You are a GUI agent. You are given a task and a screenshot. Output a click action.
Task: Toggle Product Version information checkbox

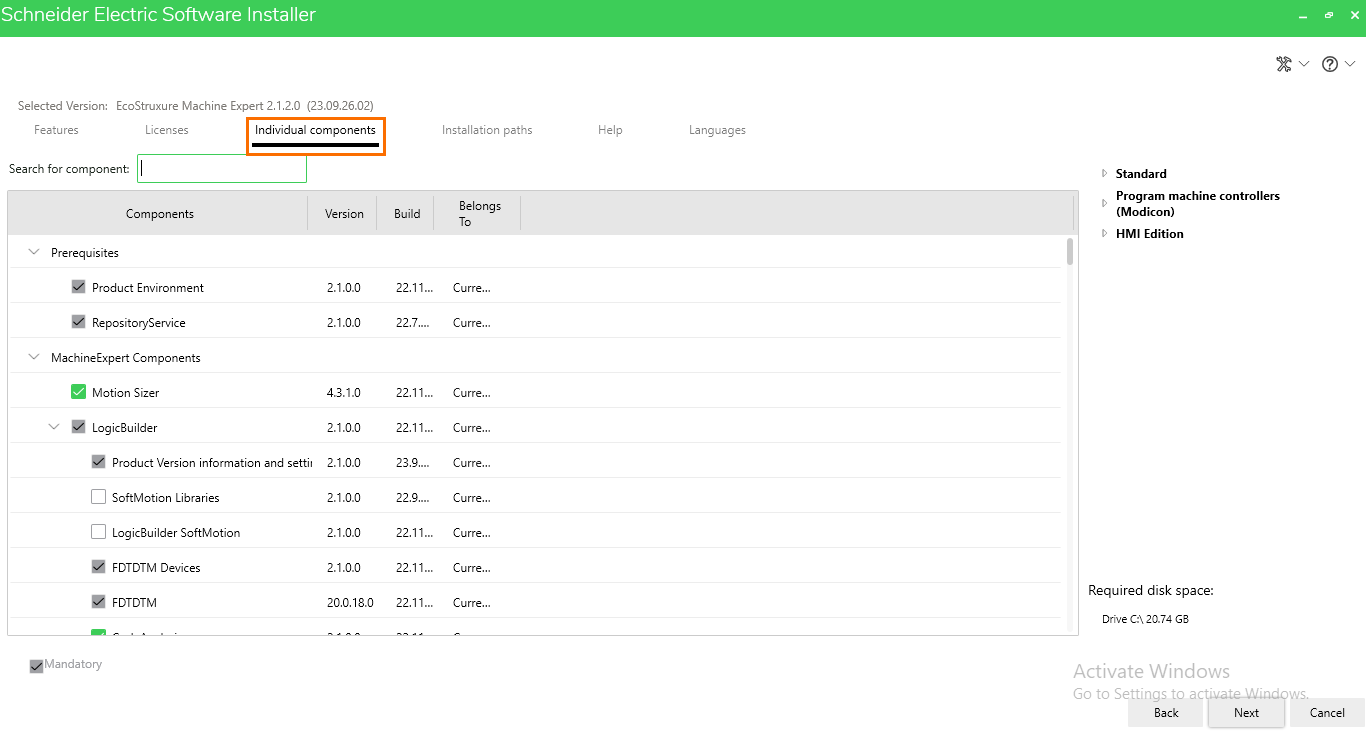coord(99,462)
